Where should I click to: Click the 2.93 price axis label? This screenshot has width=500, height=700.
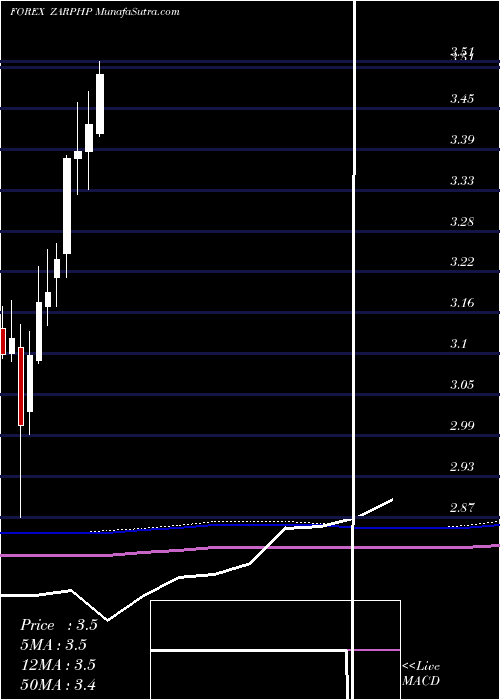point(462,467)
